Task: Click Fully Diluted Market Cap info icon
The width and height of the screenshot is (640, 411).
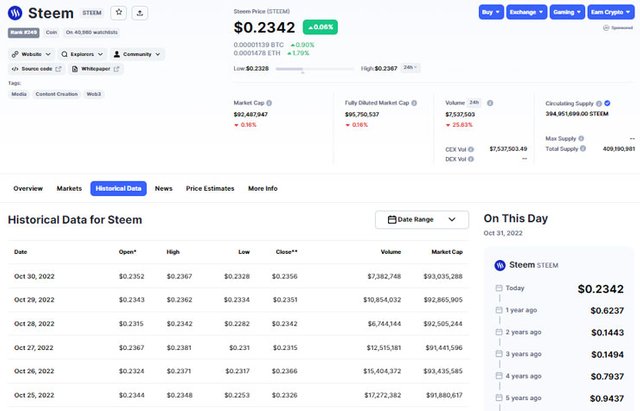Action: pyautogui.click(x=414, y=103)
